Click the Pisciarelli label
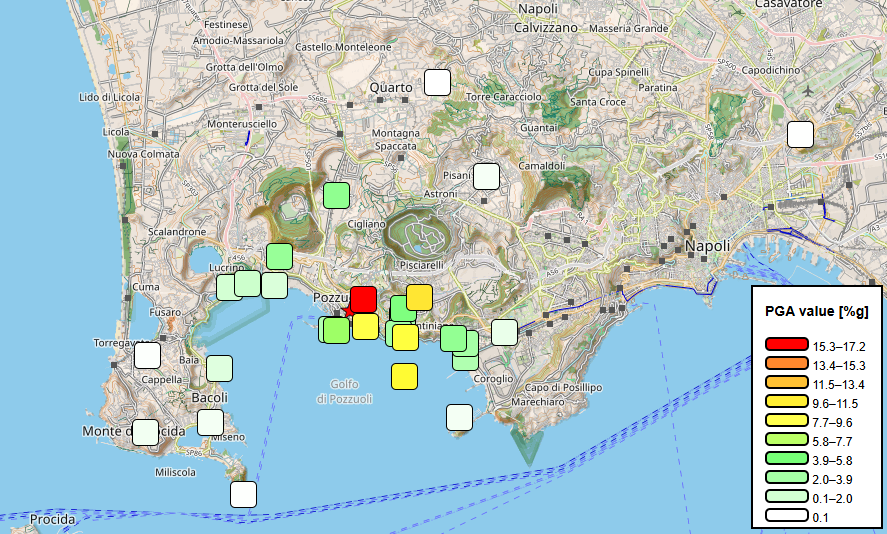The image size is (887, 534). point(422,265)
